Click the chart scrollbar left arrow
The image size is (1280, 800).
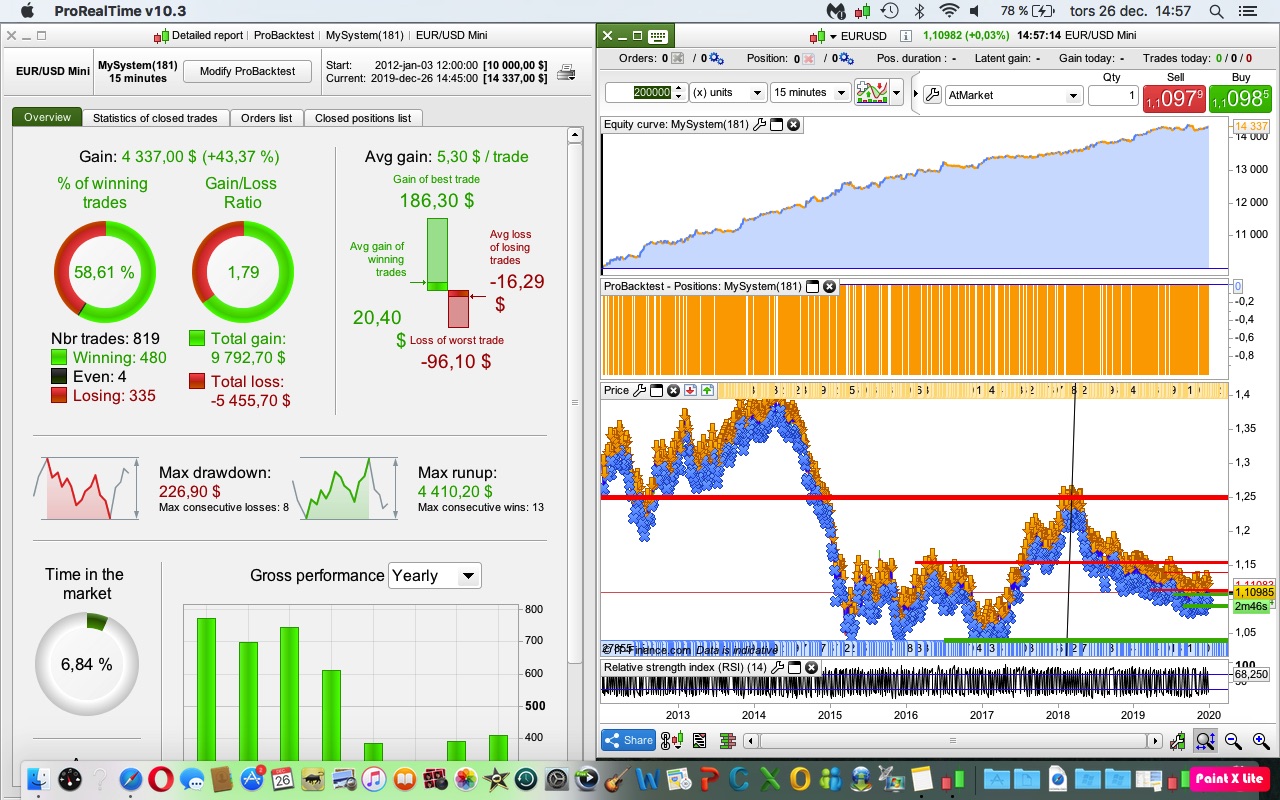752,741
